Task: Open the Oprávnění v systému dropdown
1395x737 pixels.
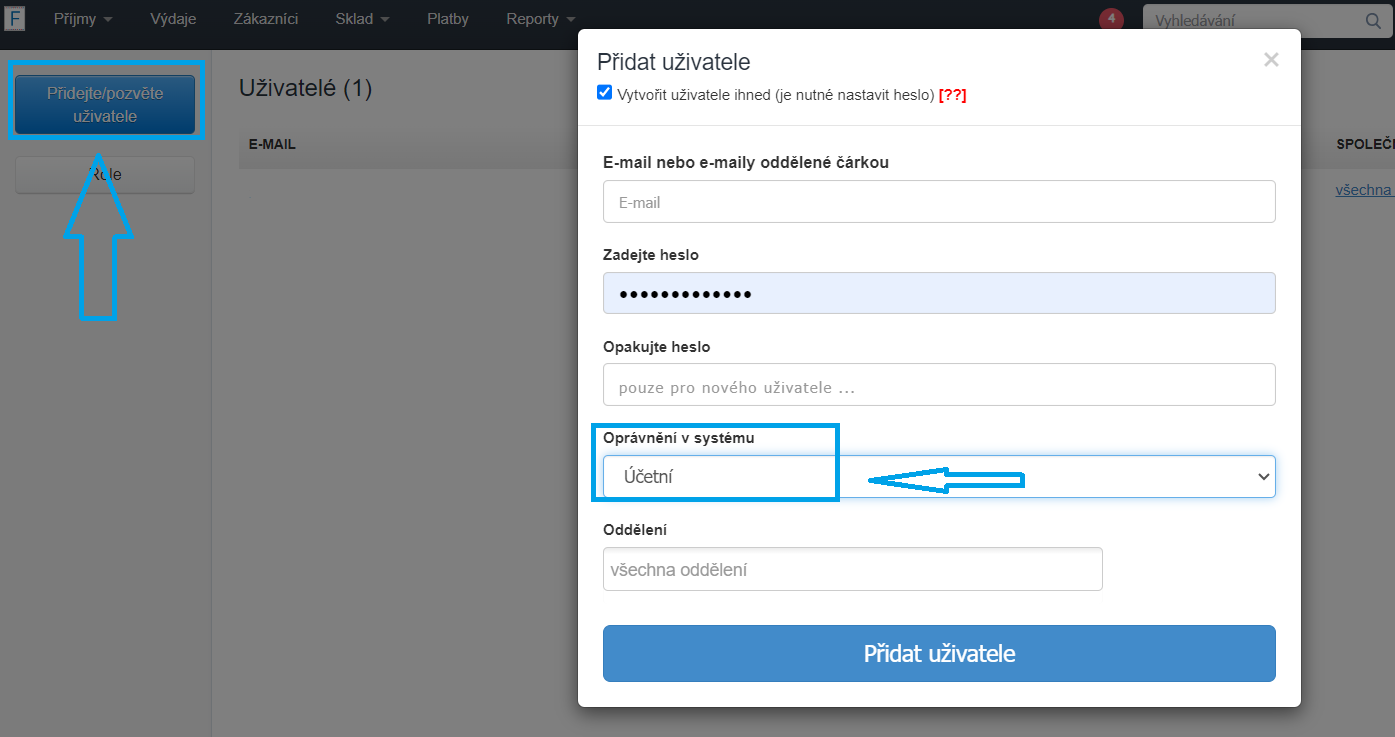Action: tap(939, 477)
